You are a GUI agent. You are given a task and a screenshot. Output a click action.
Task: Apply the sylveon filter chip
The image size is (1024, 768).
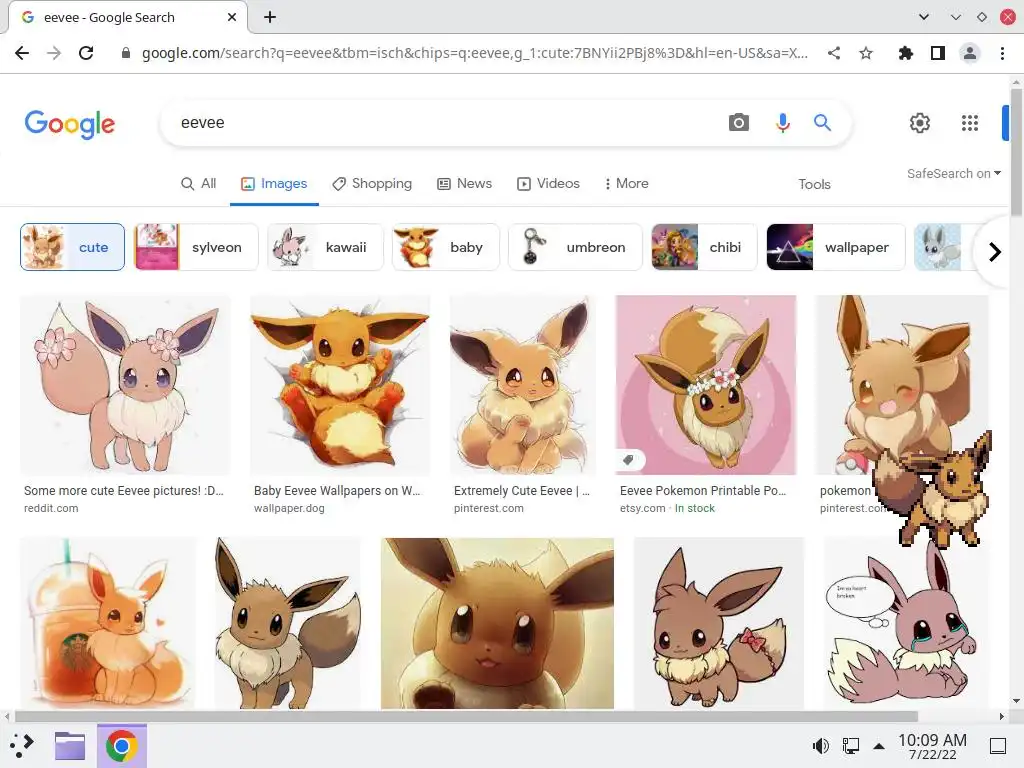(196, 247)
